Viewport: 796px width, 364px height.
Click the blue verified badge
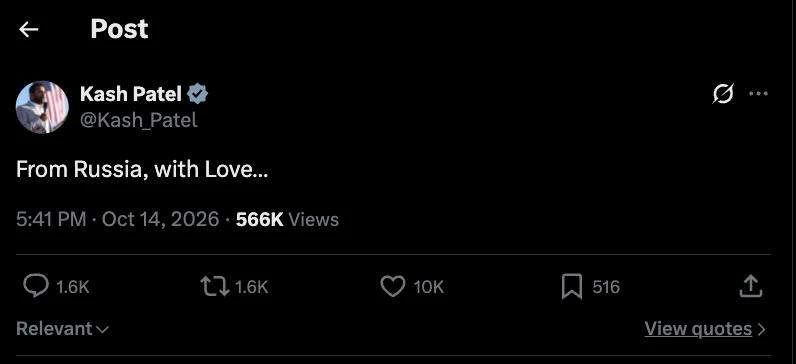(x=197, y=94)
